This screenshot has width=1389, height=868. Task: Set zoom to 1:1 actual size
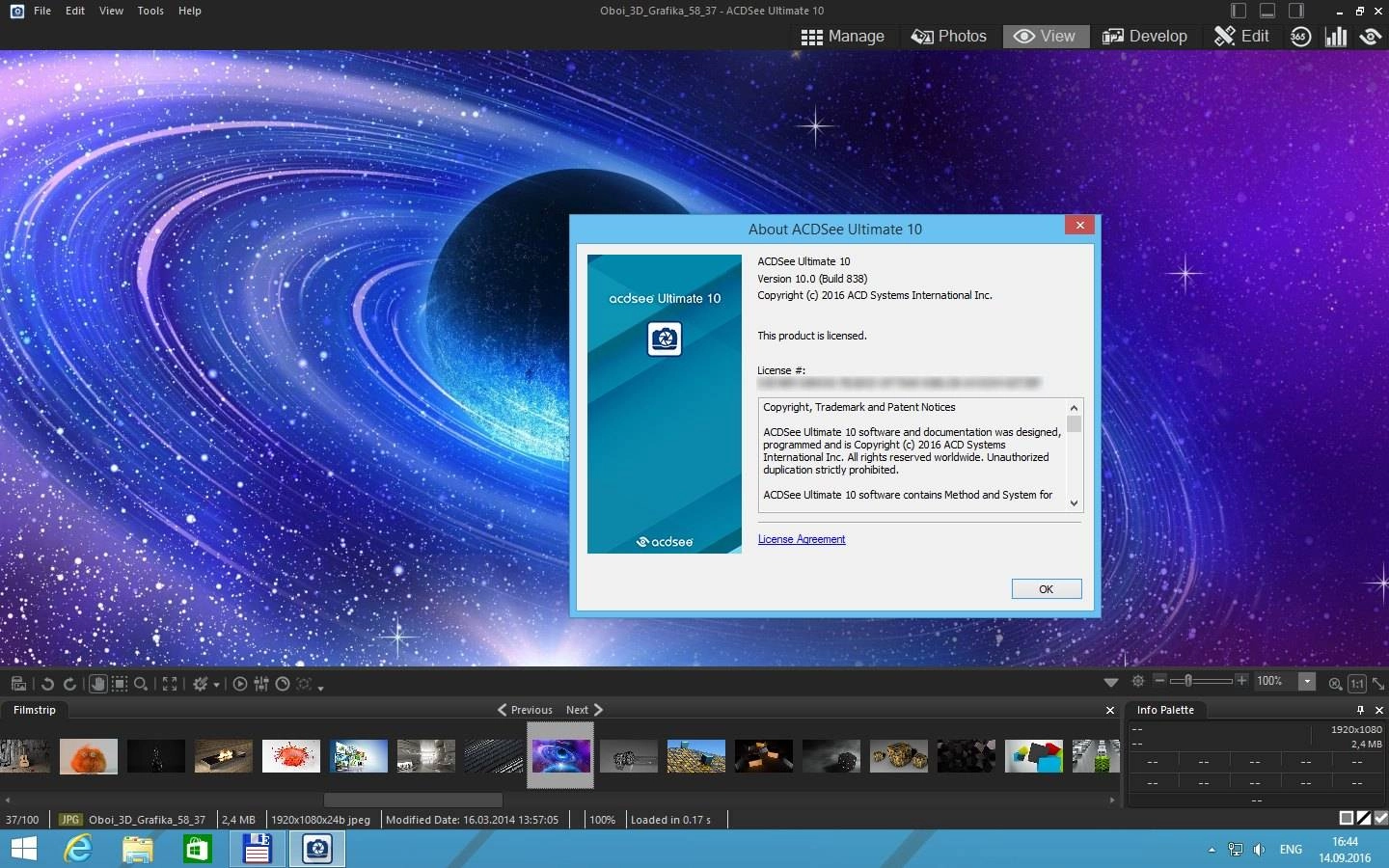coord(1357,683)
